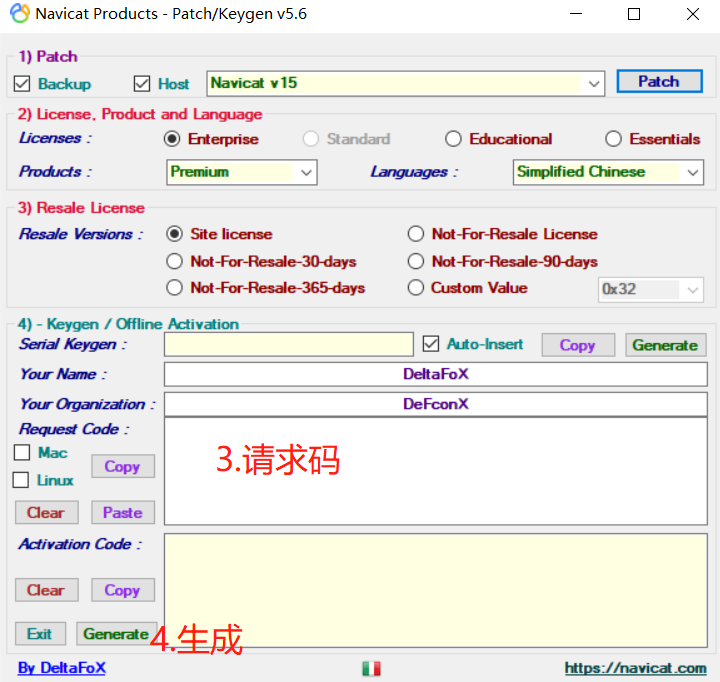Select Not-For-Resale-365-days option
Screen dimensions: 720x682
click(174, 288)
